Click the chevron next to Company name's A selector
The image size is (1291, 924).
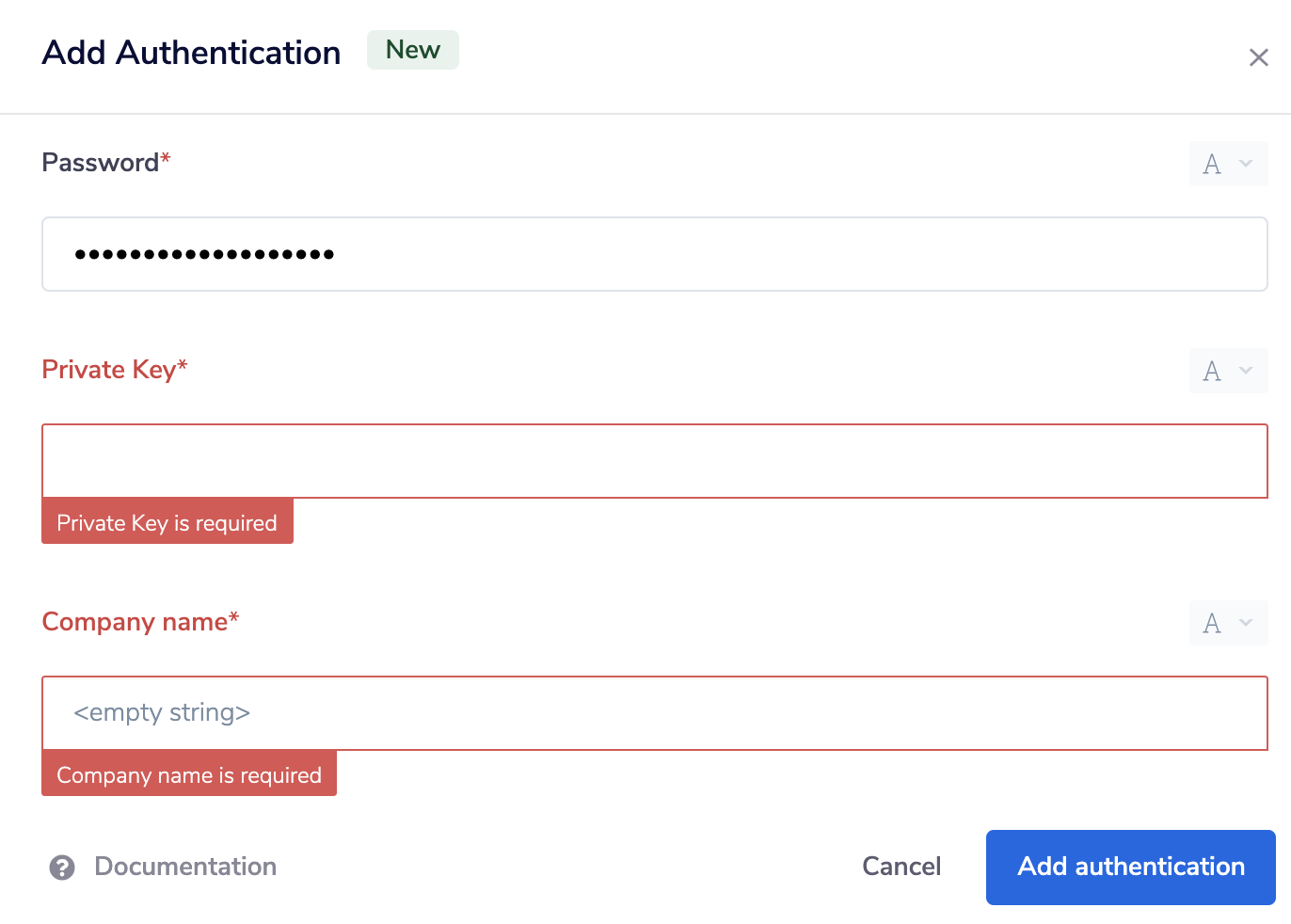[1244, 623]
